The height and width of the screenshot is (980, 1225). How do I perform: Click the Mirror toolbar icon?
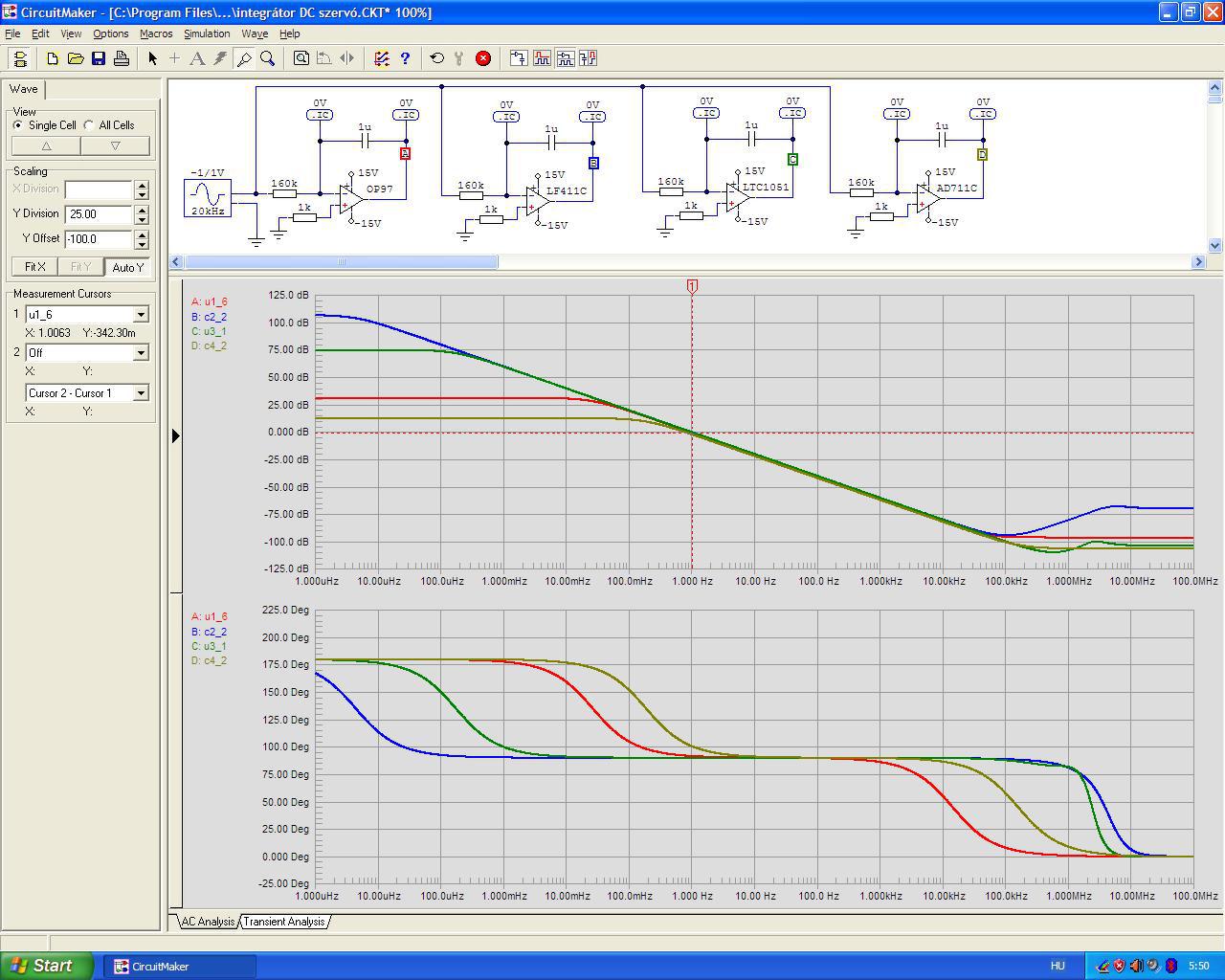point(347,58)
